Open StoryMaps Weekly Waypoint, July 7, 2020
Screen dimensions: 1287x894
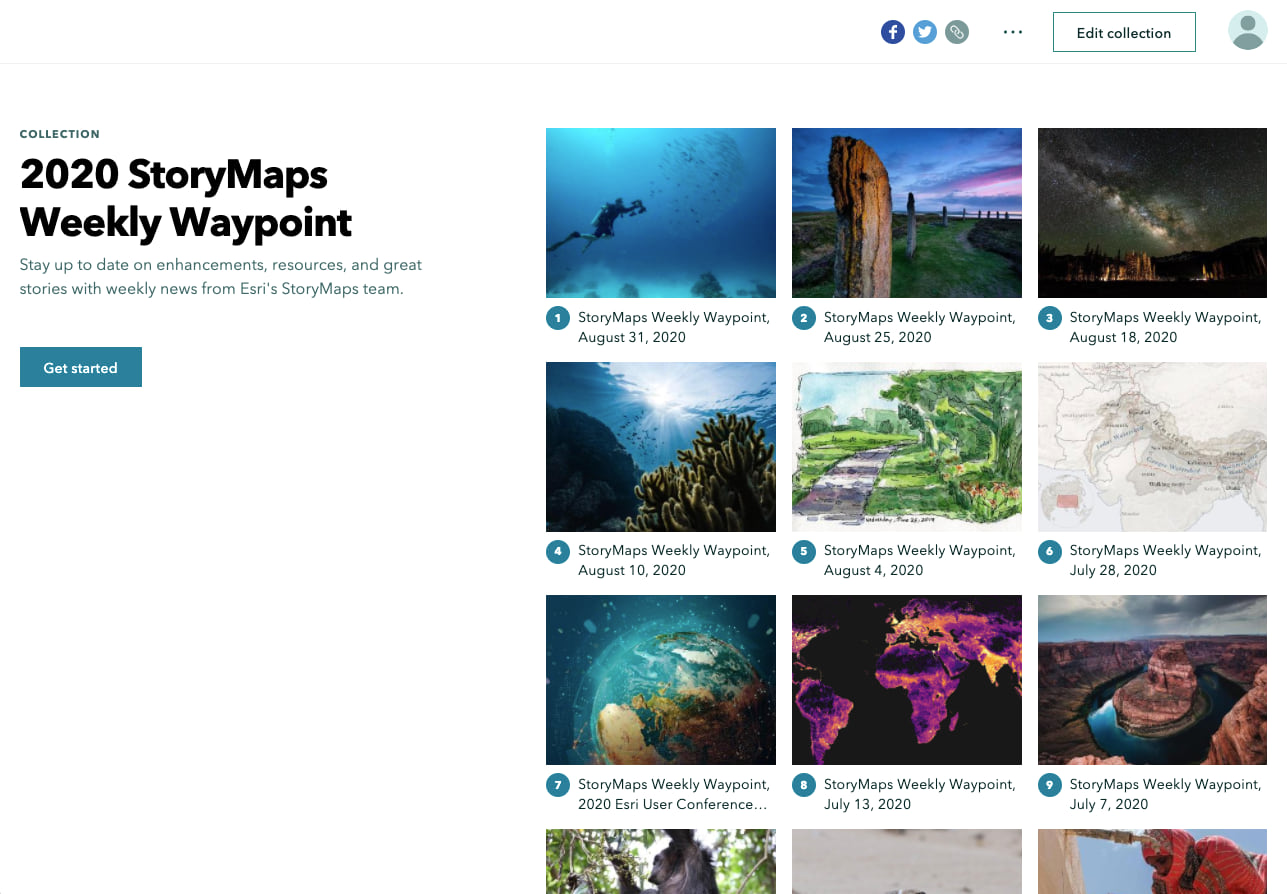point(1166,794)
